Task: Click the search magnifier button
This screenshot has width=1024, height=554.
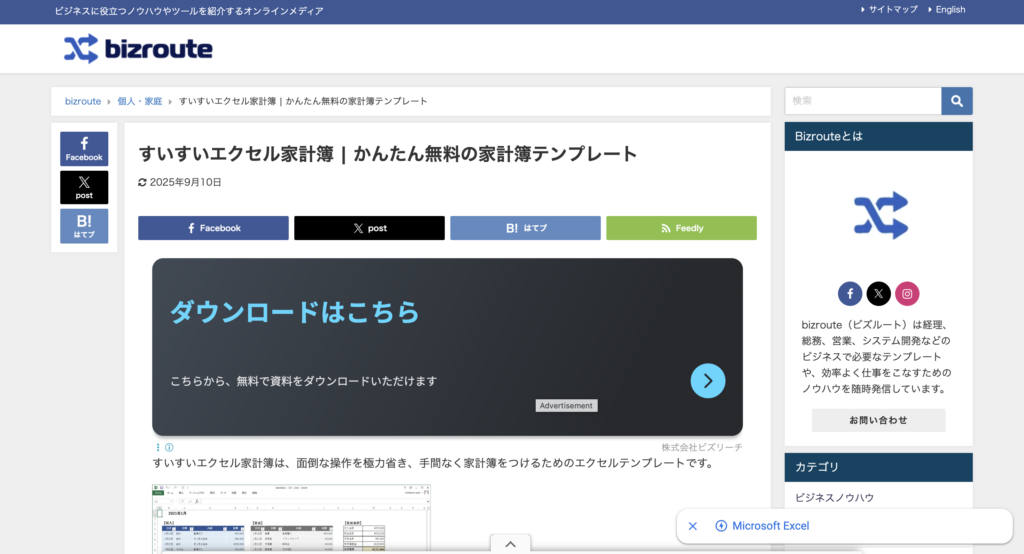Action: coord(957,101)
